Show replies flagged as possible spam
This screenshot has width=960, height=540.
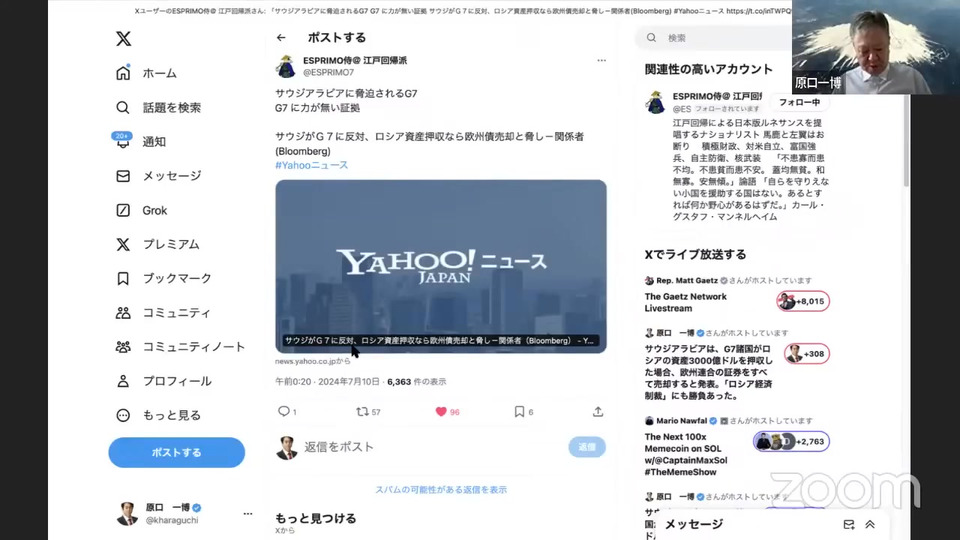(x=441, y=490)
